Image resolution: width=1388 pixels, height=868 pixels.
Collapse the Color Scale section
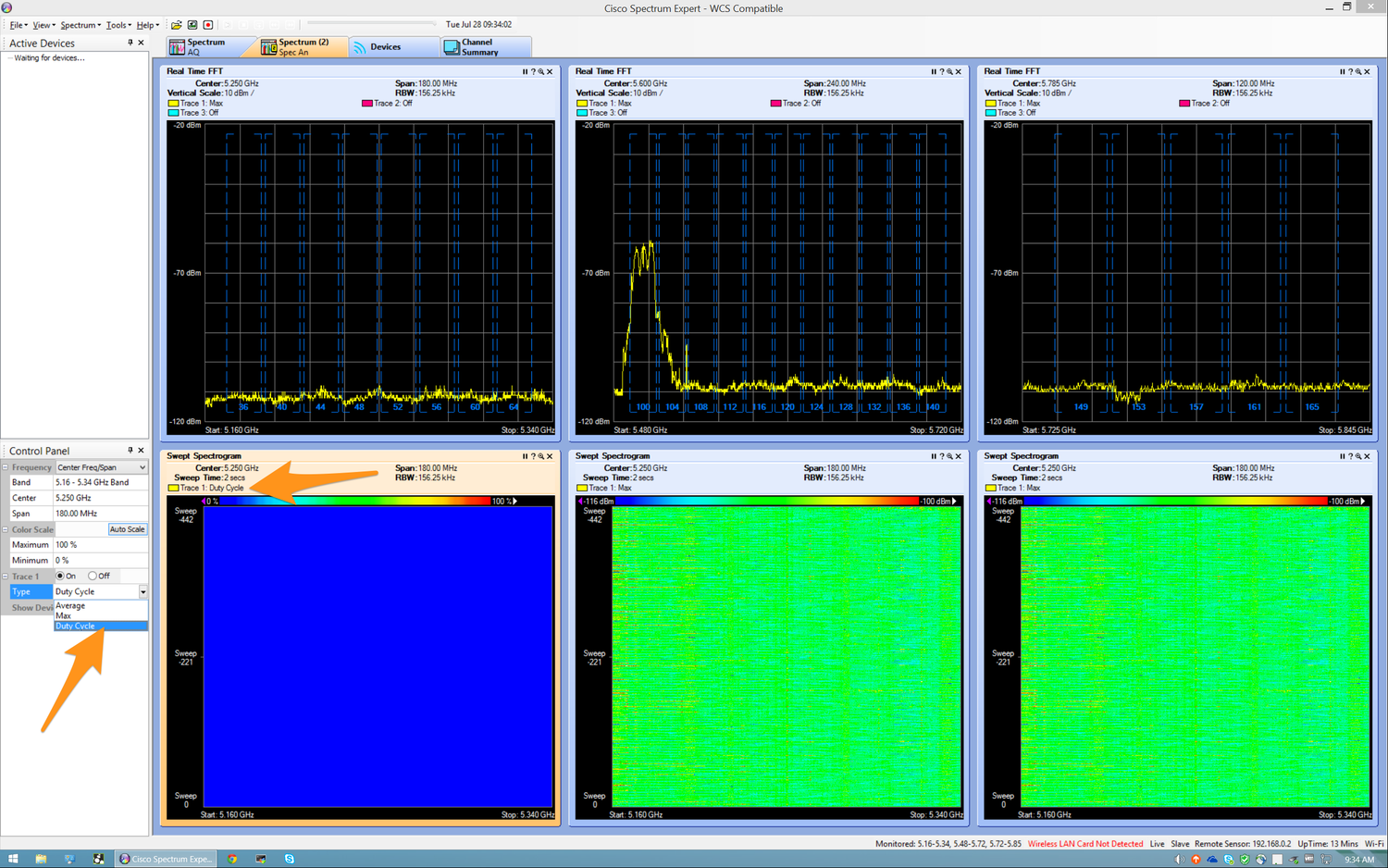coord(6,529)
